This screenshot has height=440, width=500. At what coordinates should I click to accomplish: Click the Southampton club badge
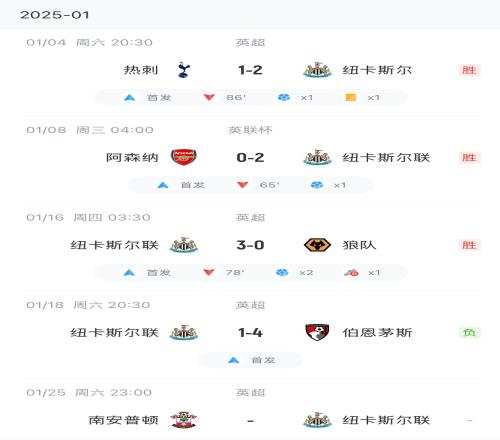[x=184, y=420]
